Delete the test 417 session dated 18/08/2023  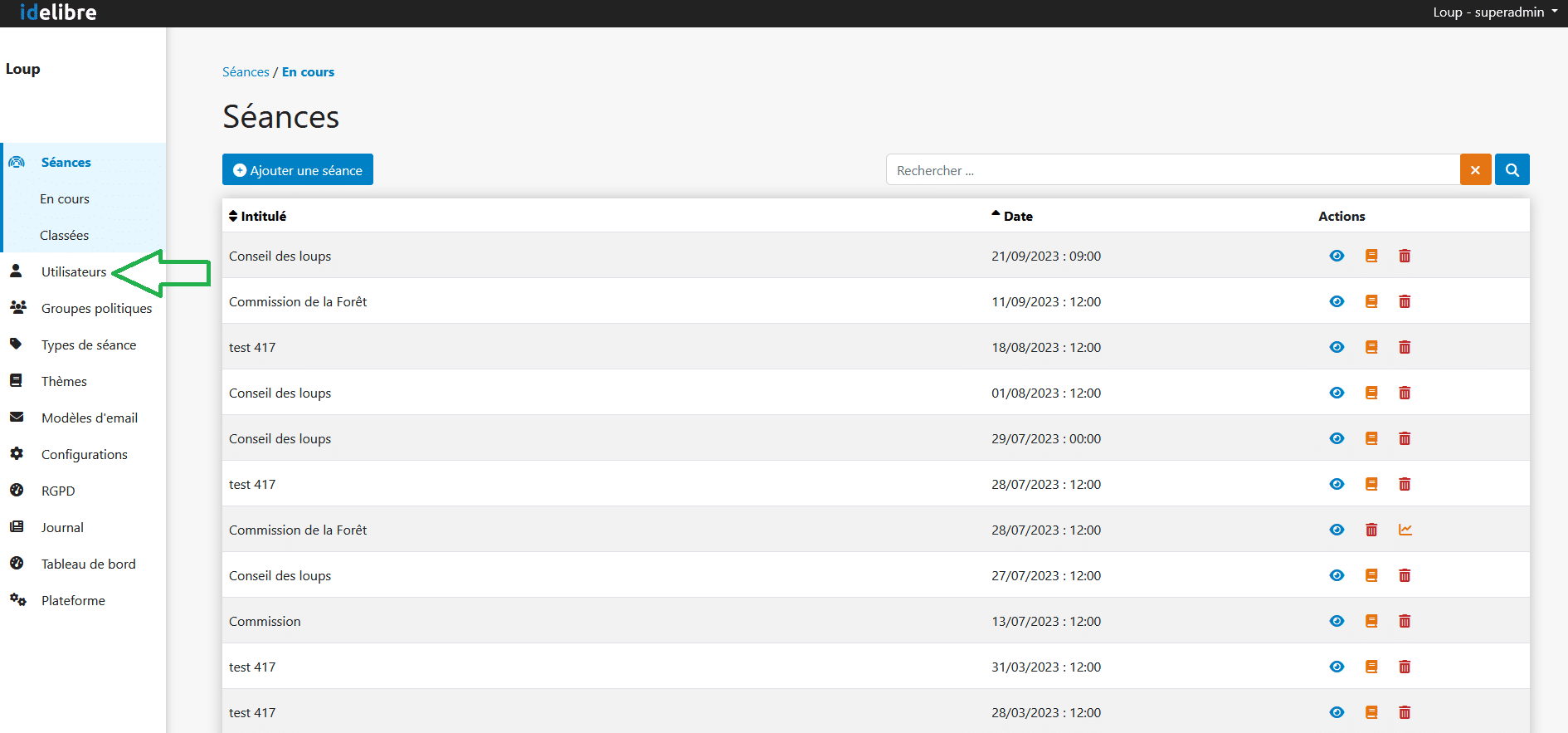(x=1405, y=347)
